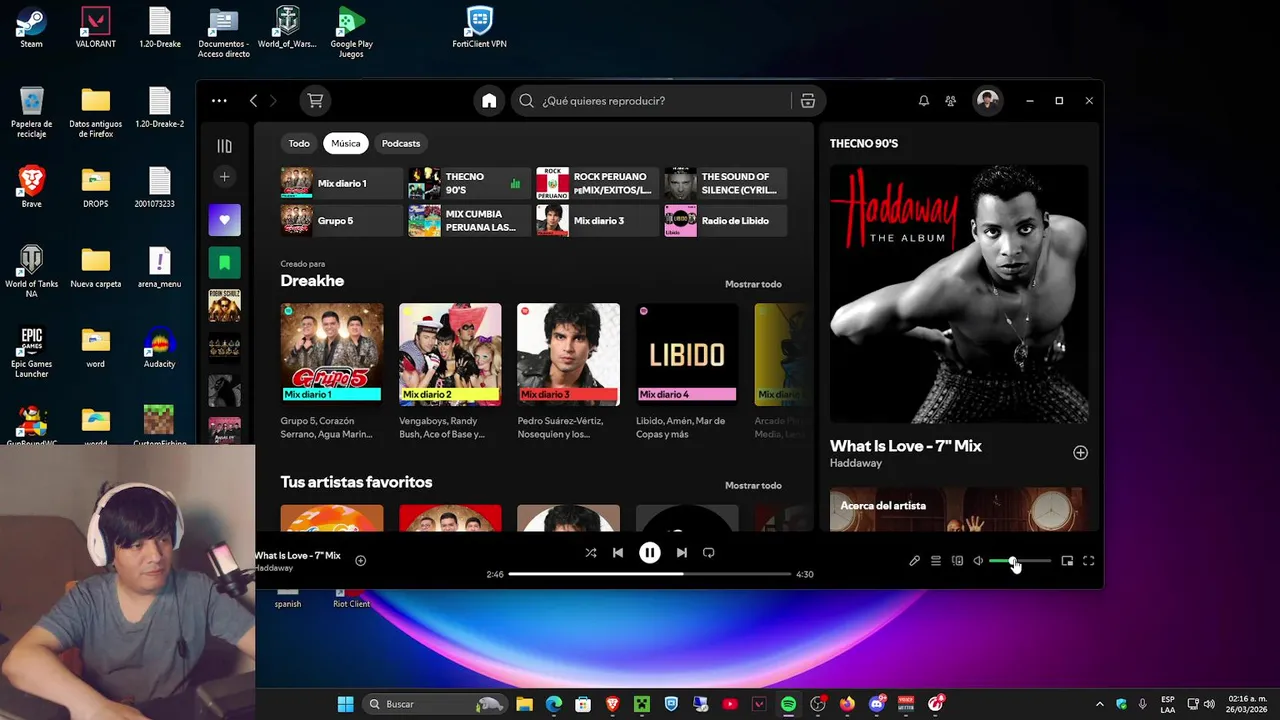This screenshot has width=1280, height=720.
Task: Collapse Your Library sidebar icon
Action: [224, 146]
